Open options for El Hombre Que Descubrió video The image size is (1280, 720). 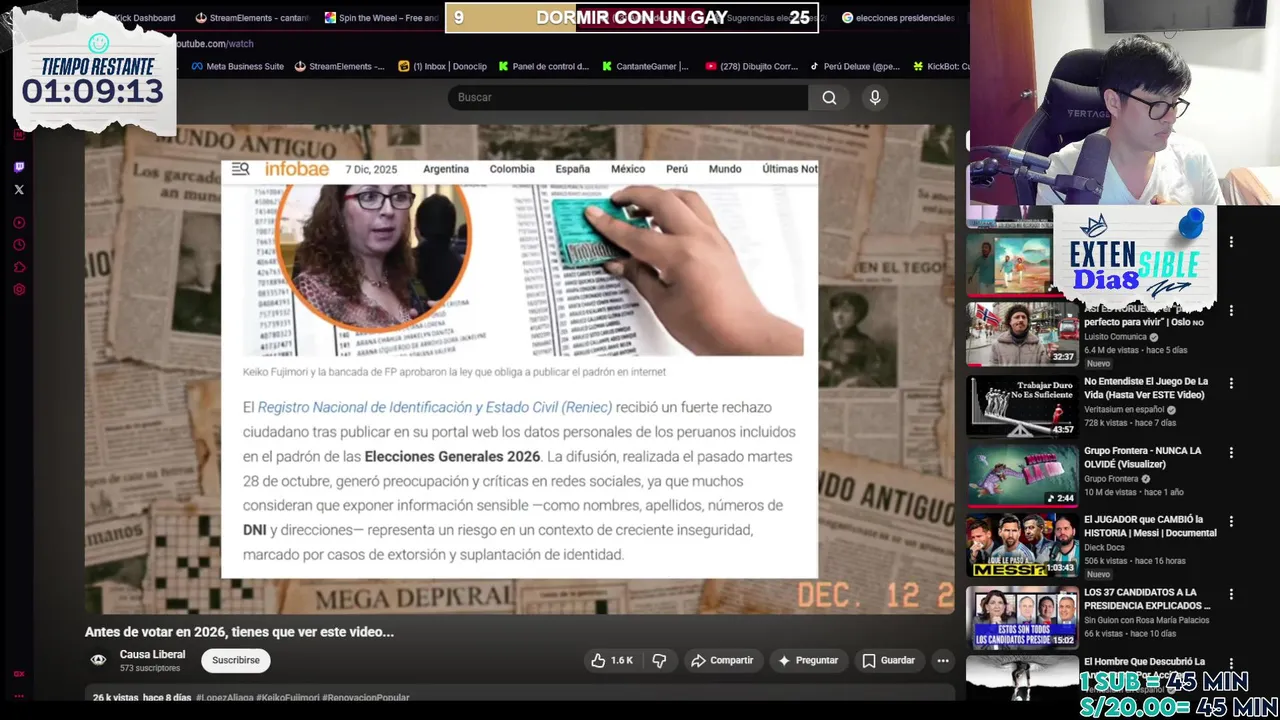1231,663
